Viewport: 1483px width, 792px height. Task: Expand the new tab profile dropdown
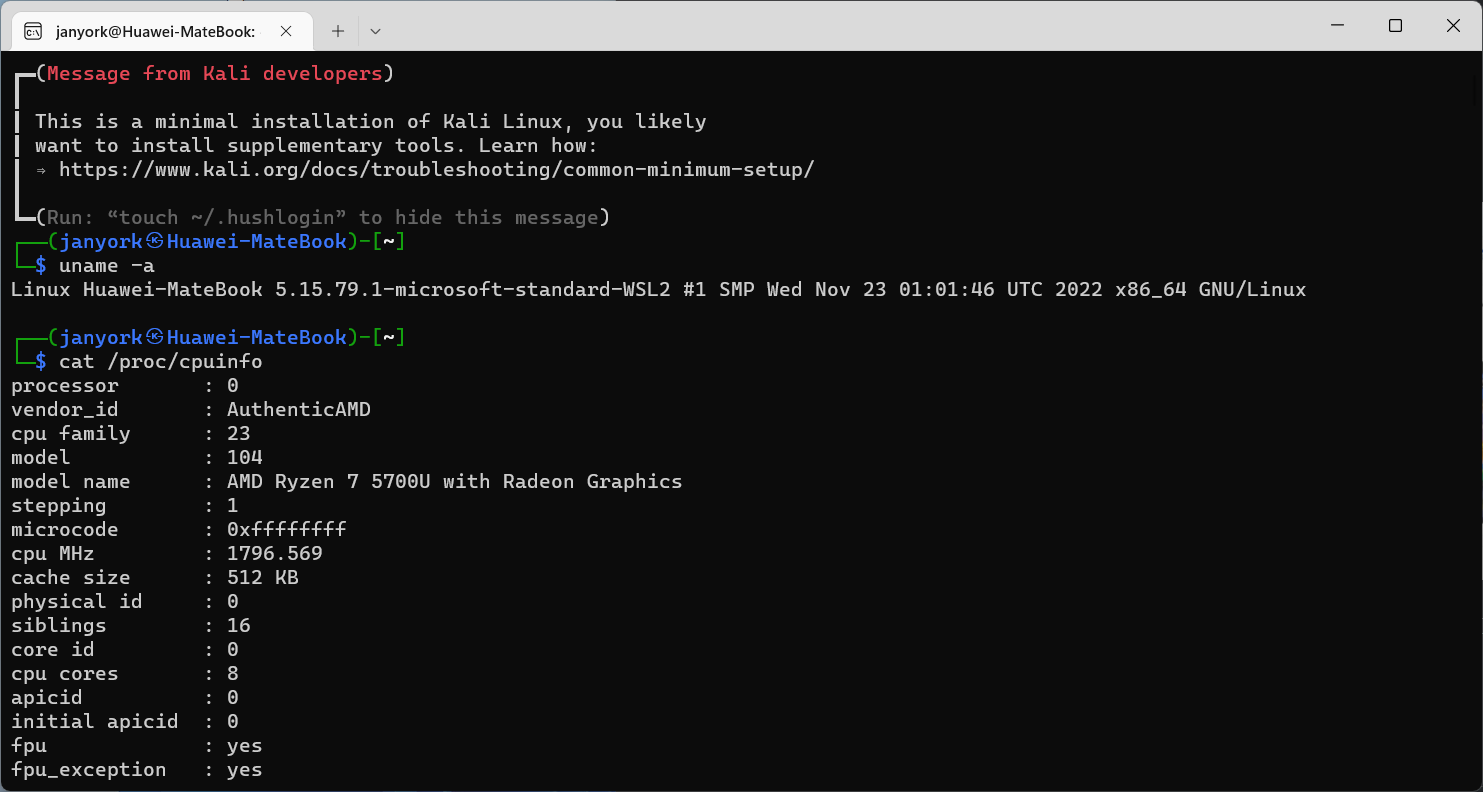coord(375,31)
